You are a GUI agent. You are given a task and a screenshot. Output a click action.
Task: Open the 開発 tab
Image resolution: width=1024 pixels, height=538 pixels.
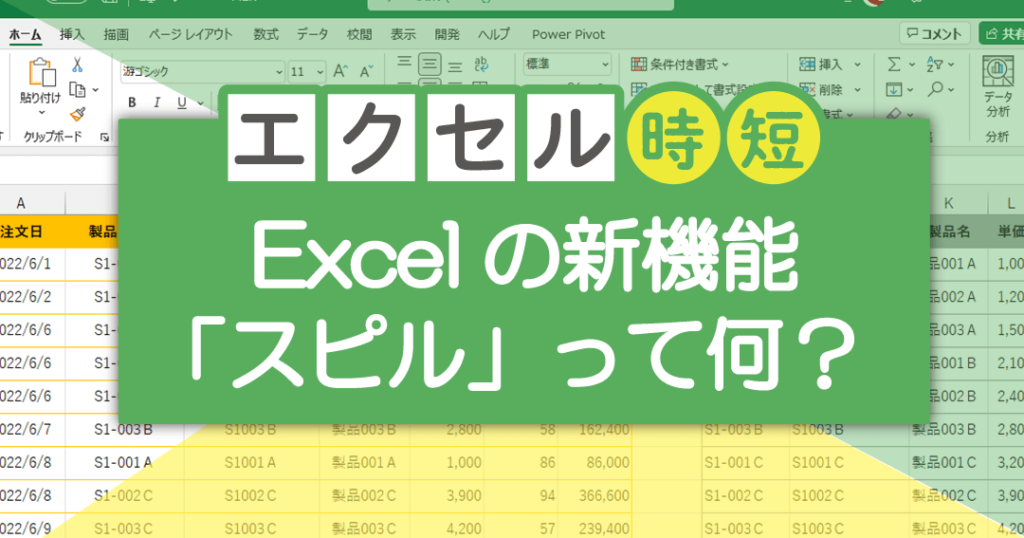pos(447,35)
